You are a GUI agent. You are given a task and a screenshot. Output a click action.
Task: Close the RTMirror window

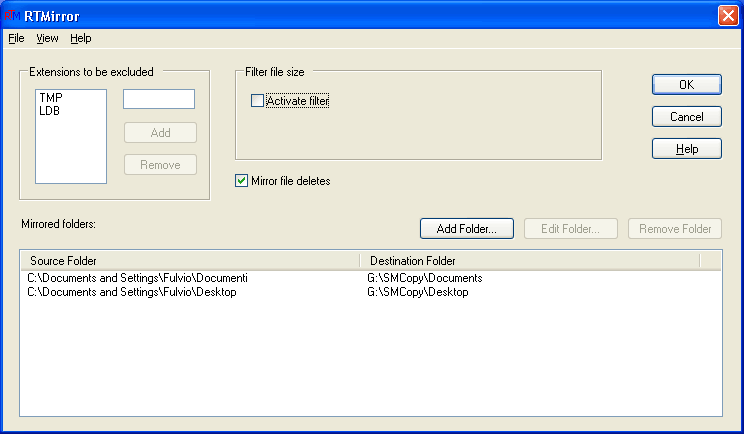[728, 16]
